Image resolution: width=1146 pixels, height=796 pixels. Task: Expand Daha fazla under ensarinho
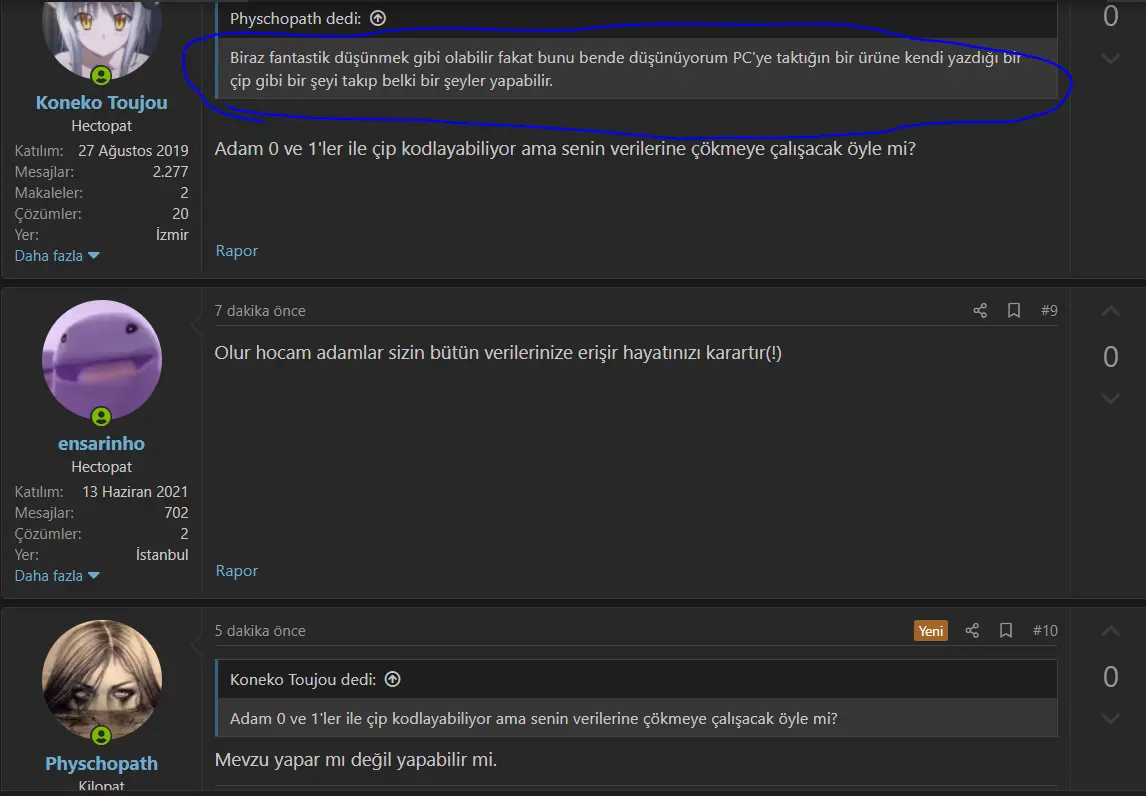[57, 576]
